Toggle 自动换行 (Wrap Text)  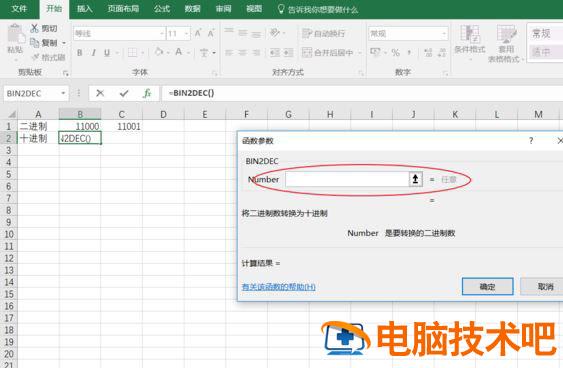click(323, 33)
